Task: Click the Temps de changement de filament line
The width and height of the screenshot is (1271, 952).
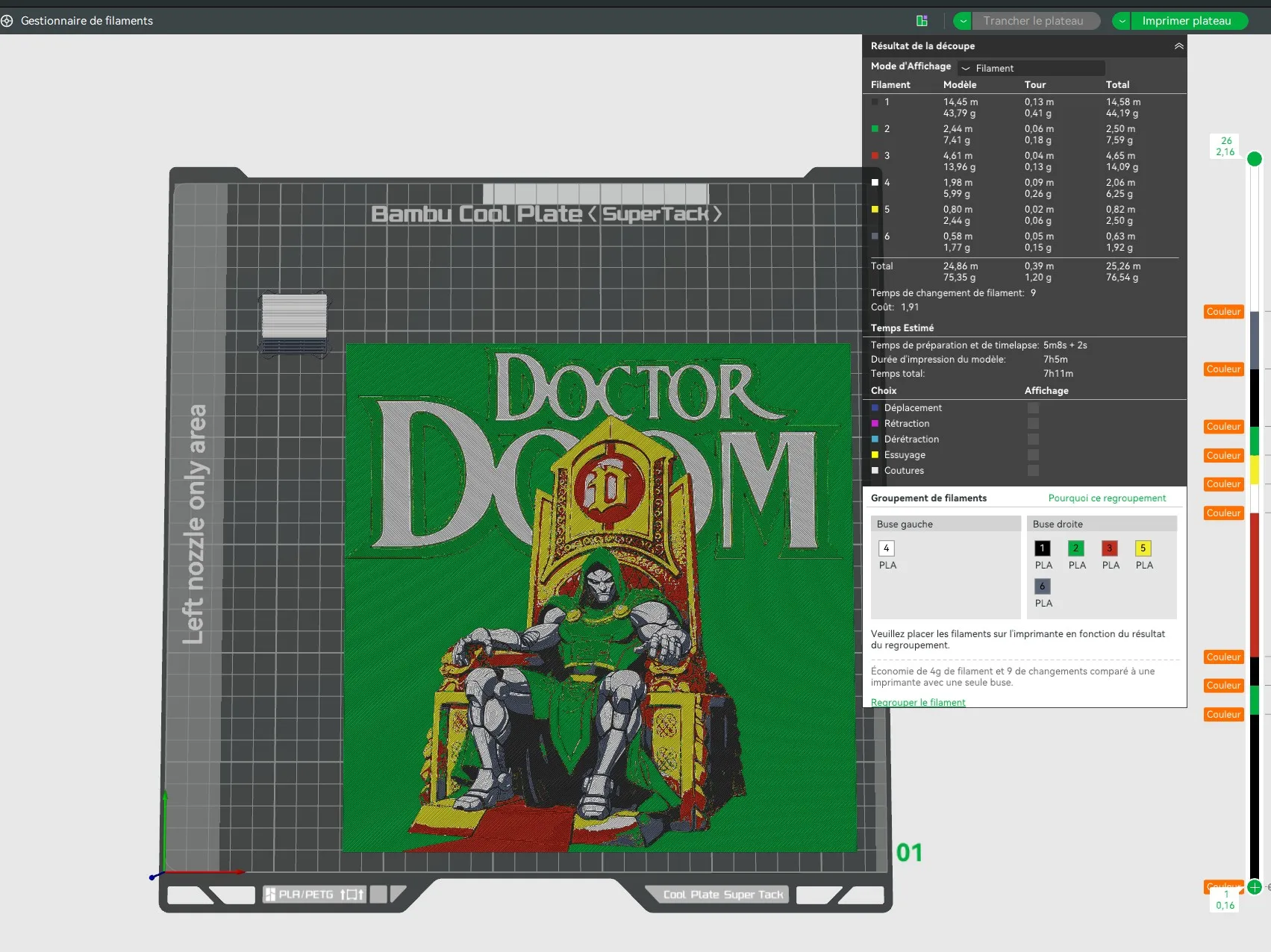Action: [x=953, y=293]
